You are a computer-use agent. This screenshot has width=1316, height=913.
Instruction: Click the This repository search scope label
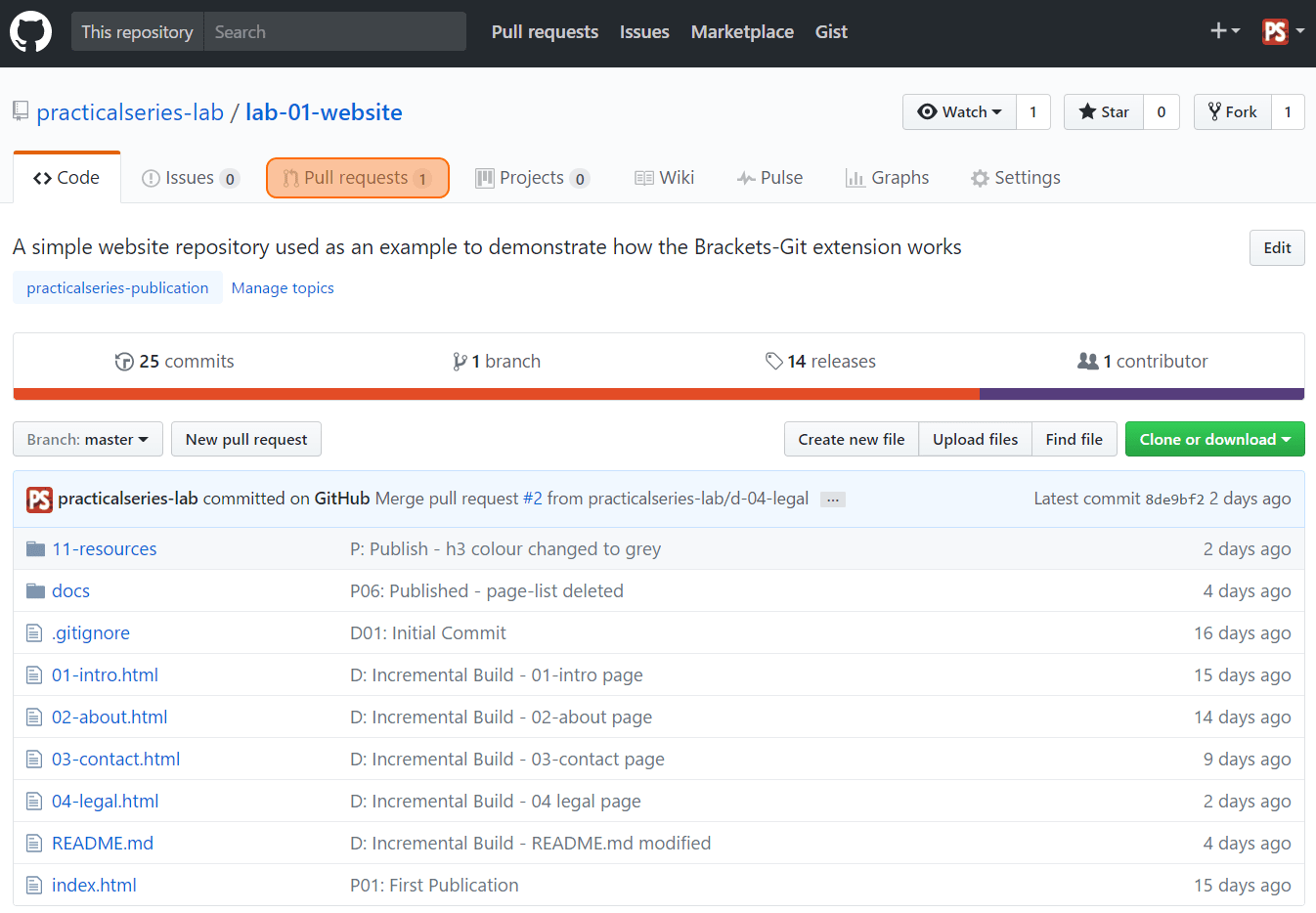(x=137, y=31)
